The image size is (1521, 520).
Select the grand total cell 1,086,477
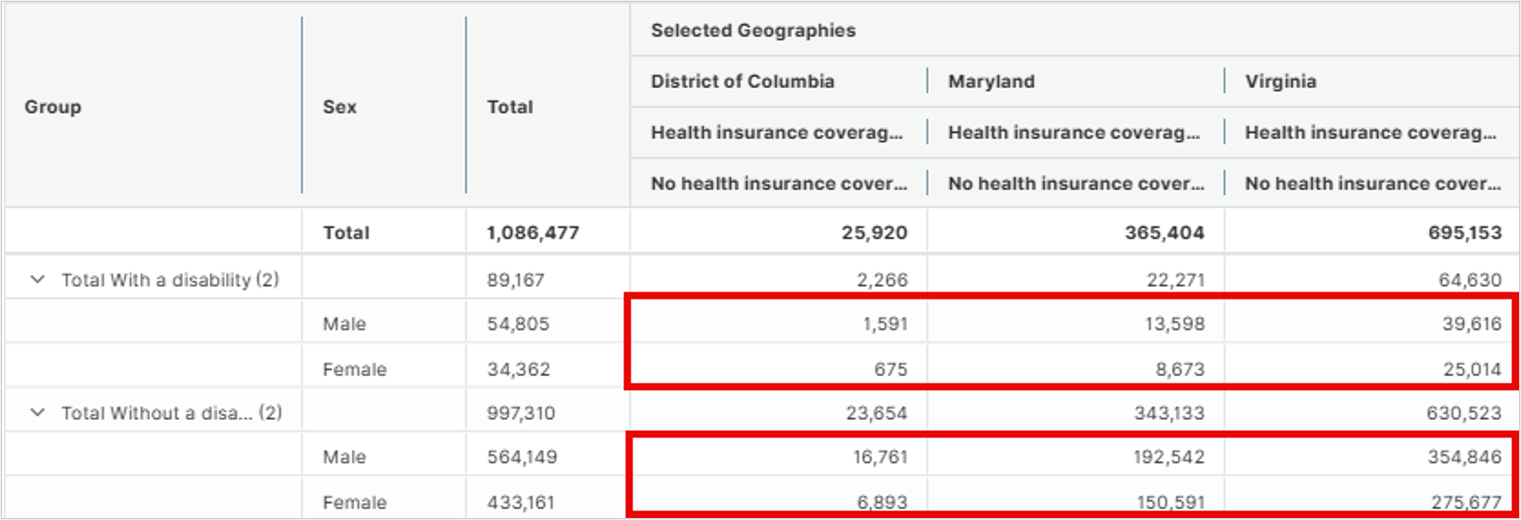coord(533,233)
